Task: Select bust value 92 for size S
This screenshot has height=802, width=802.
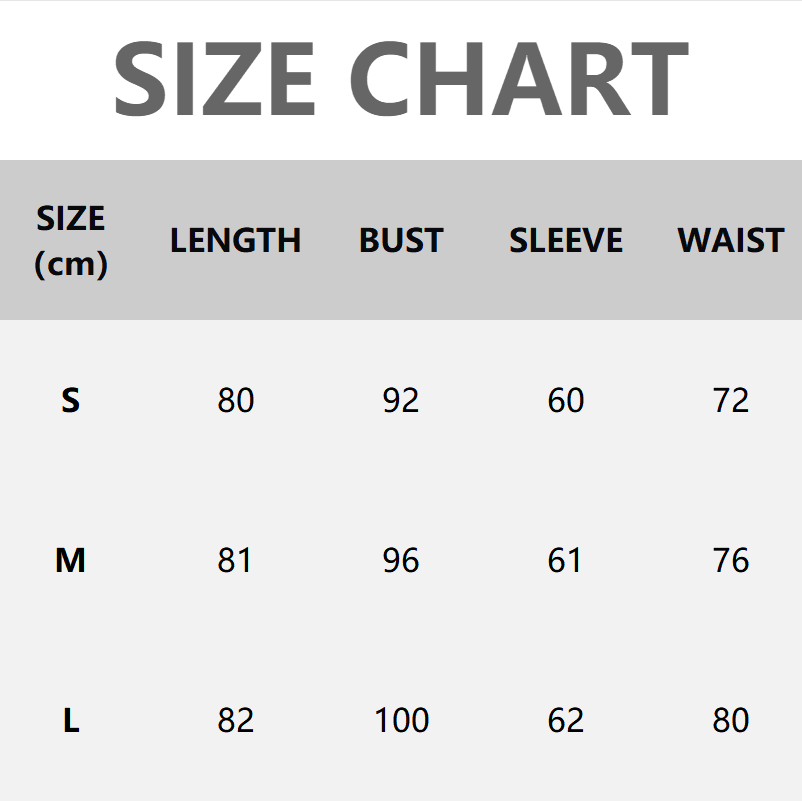Action: pyautogui.click(x=401, y=401)
